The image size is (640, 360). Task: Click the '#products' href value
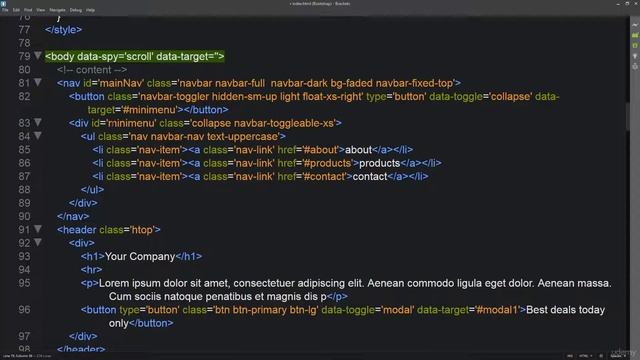(x=328, y=163)
